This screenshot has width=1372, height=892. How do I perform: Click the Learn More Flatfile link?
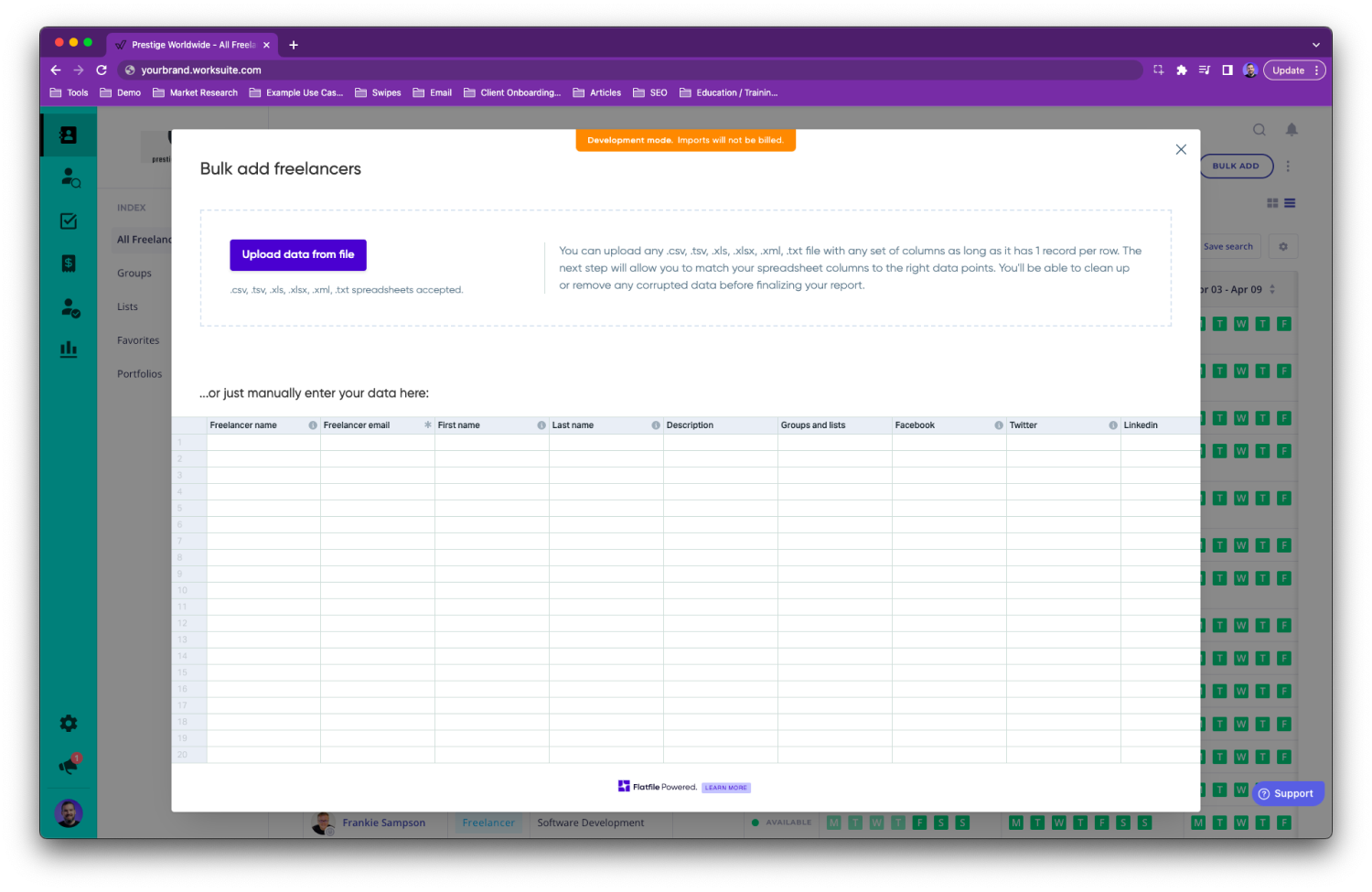point(726,788)
